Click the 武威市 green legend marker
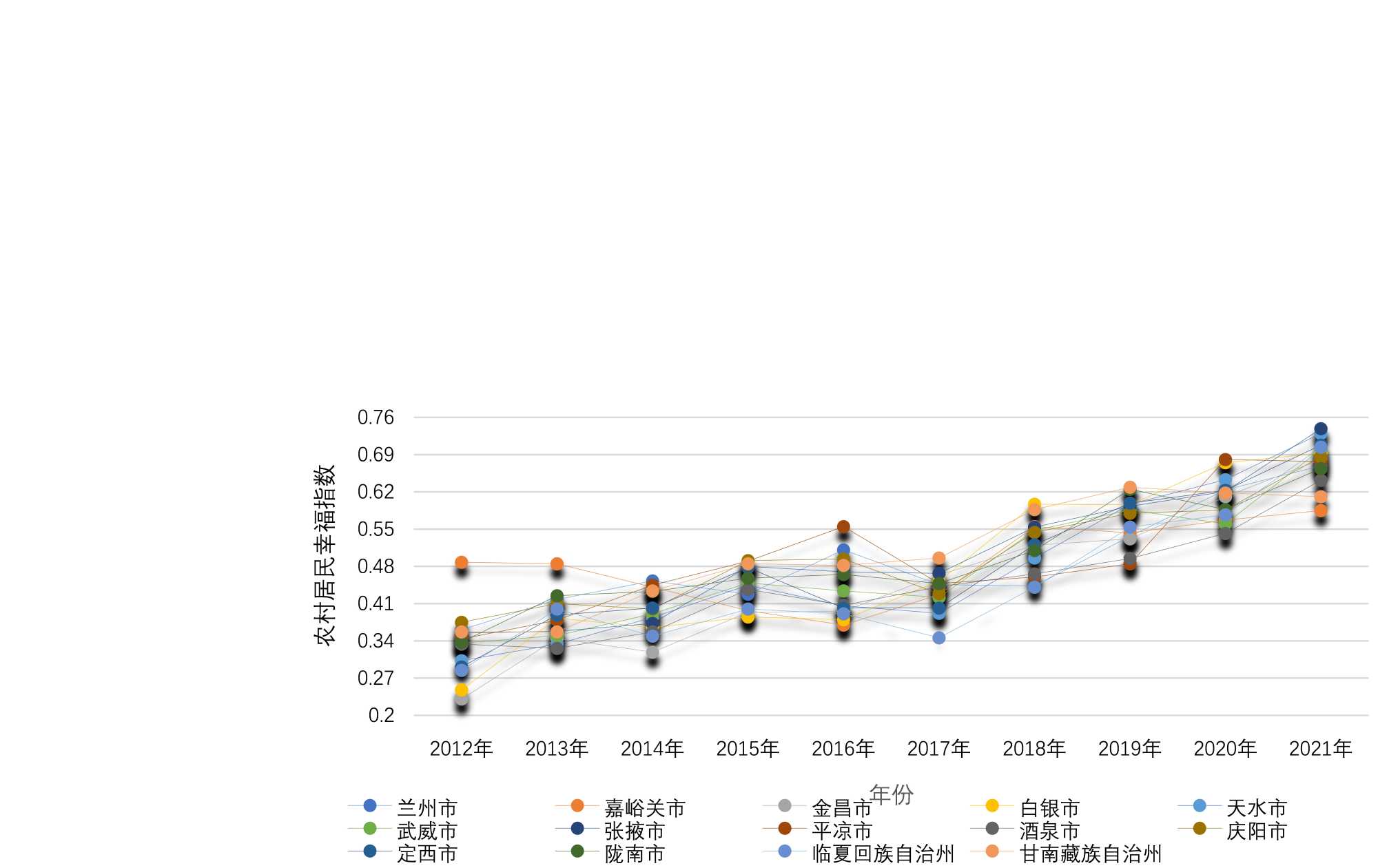Screen dimensions: 1378x868 click(370, 828)
